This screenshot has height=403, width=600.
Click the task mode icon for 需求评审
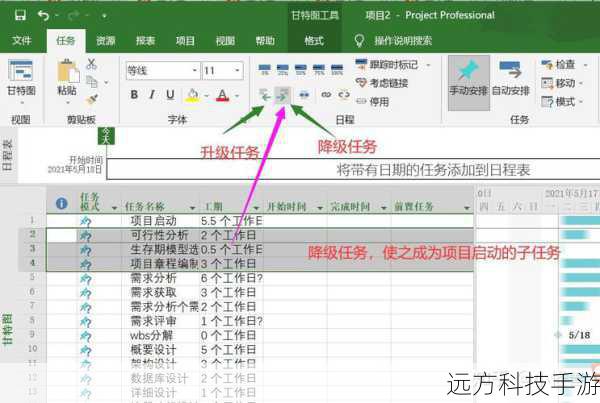pyautogui.click(x=86, y=321)
